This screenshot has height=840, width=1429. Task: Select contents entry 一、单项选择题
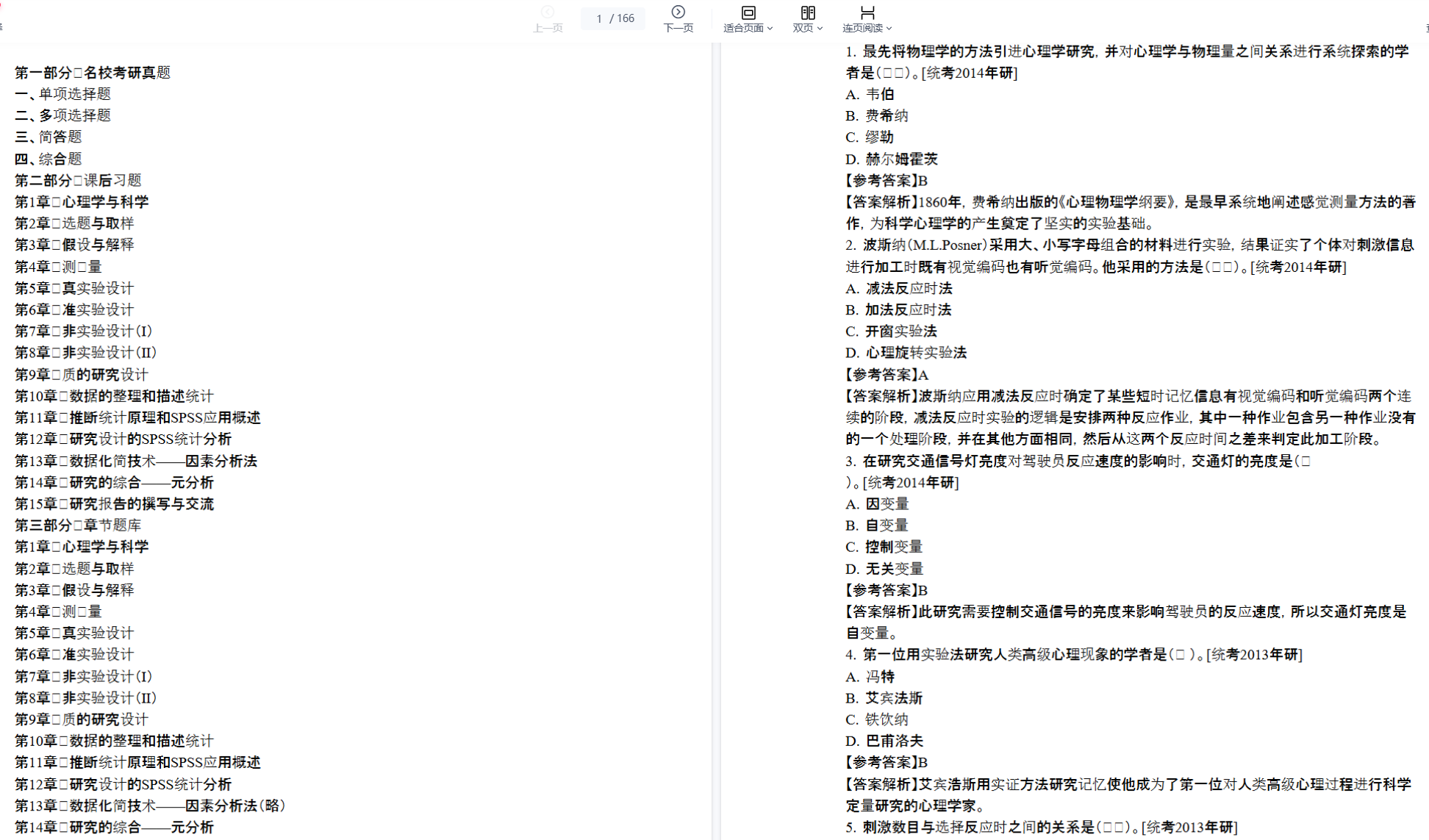click(62, 94)
